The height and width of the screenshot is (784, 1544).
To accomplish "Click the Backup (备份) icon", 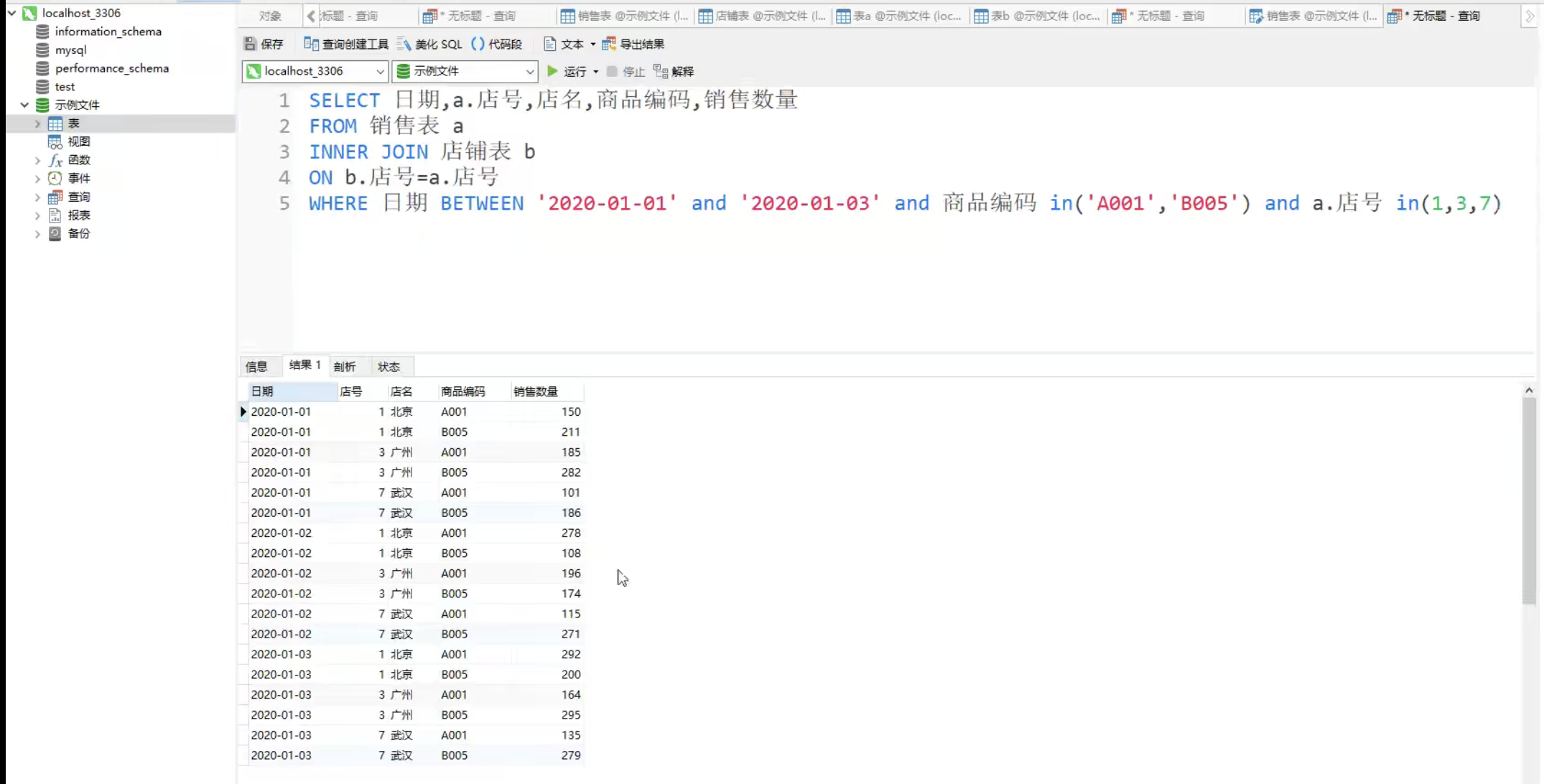I will coord(55,233).
